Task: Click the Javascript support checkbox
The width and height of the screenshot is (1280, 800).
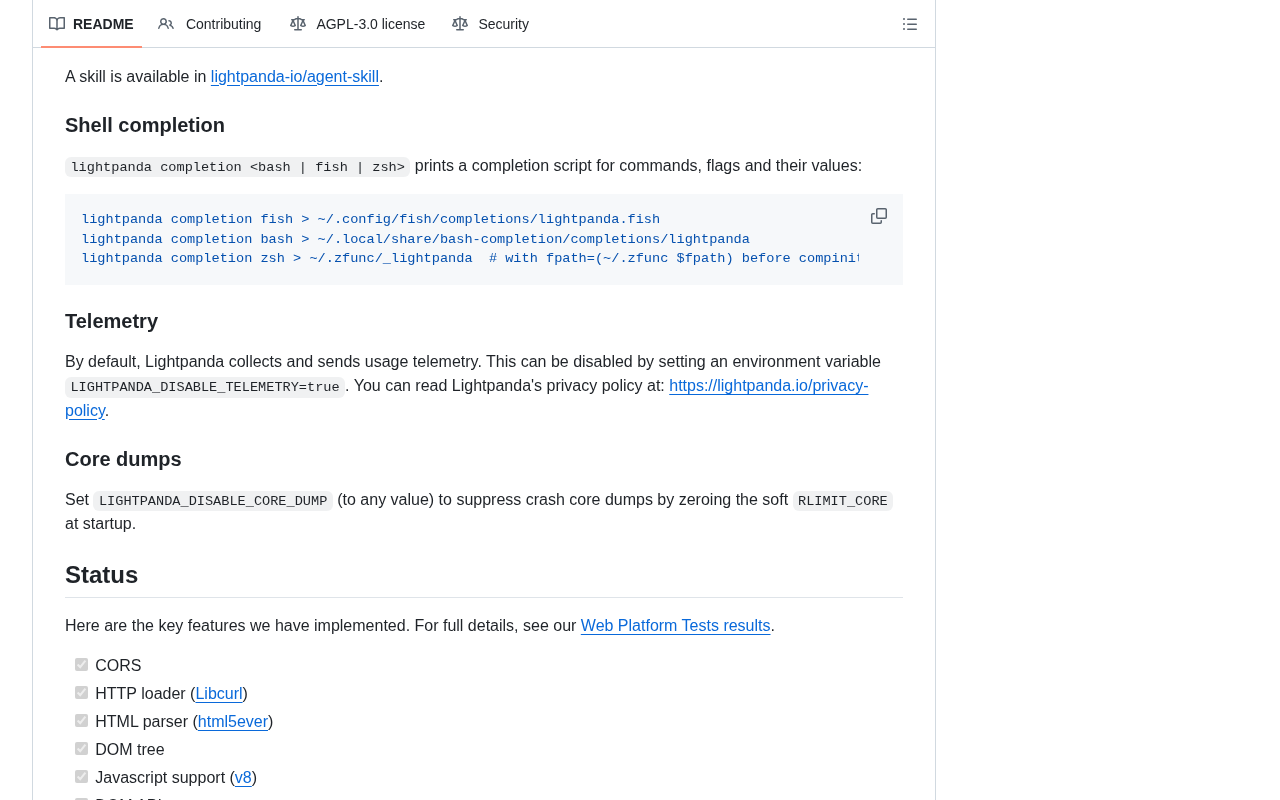Action: [81, 777]
